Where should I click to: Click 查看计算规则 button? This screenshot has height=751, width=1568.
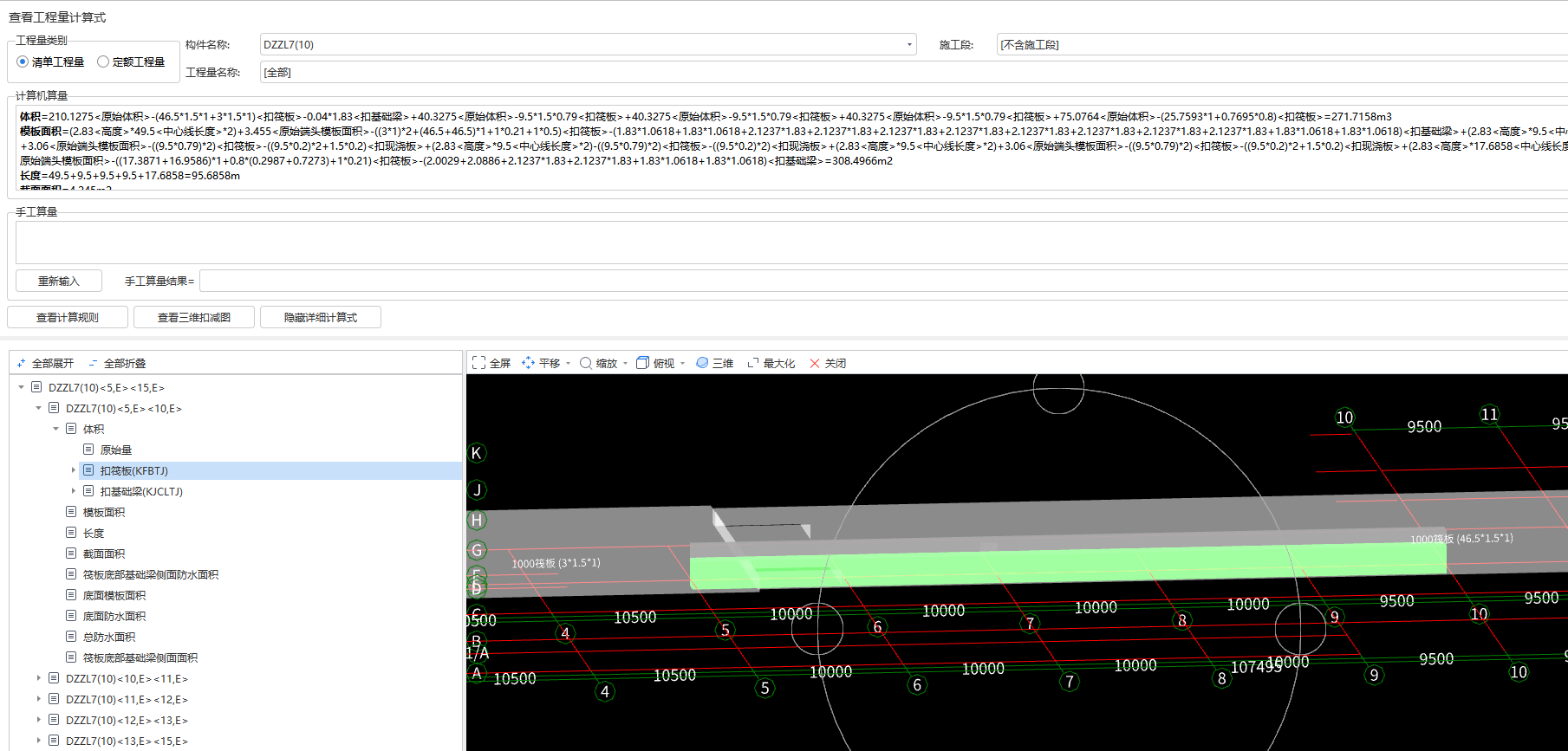point(68,317)
